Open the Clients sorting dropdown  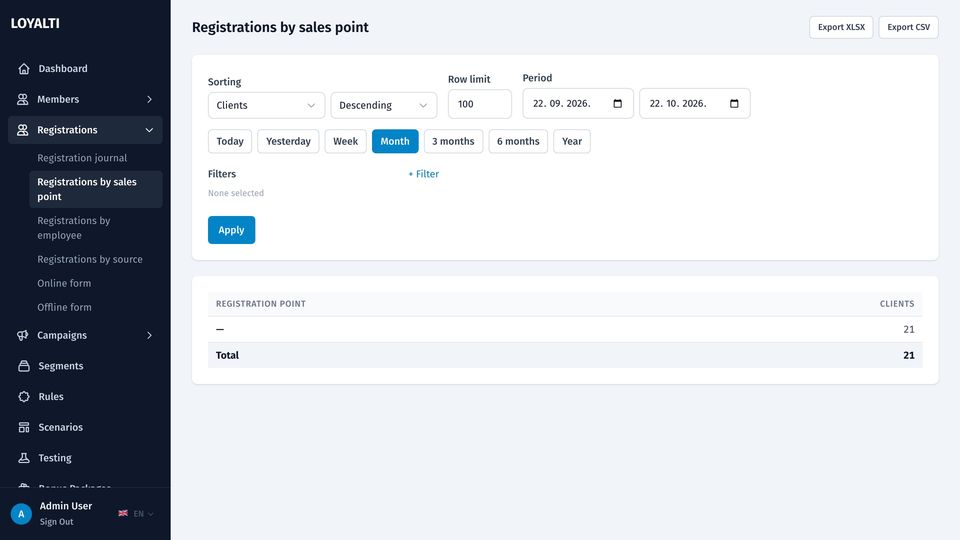[x=266, y=105]
